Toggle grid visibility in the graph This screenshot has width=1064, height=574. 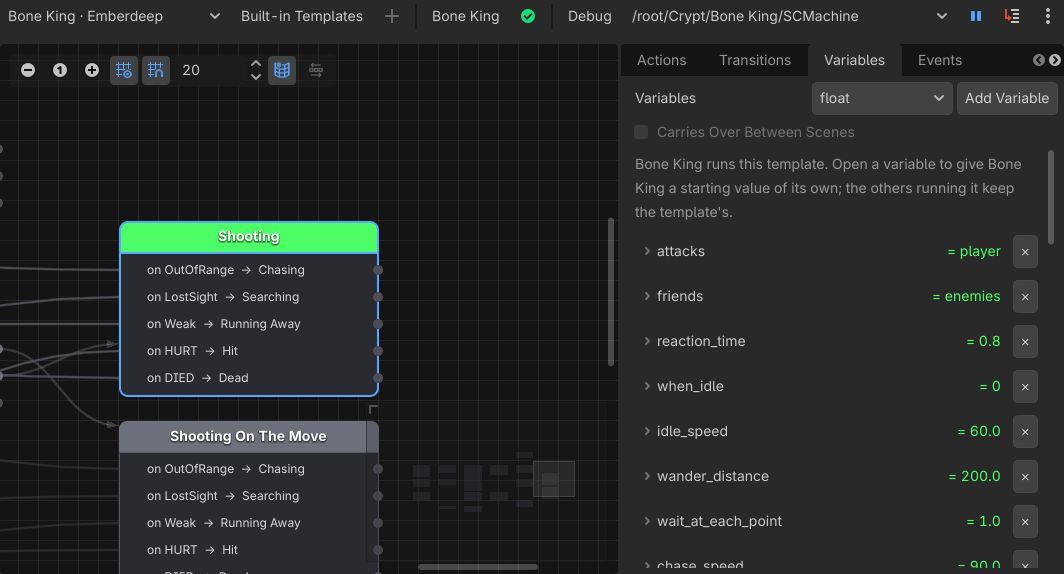coord(124,70)
